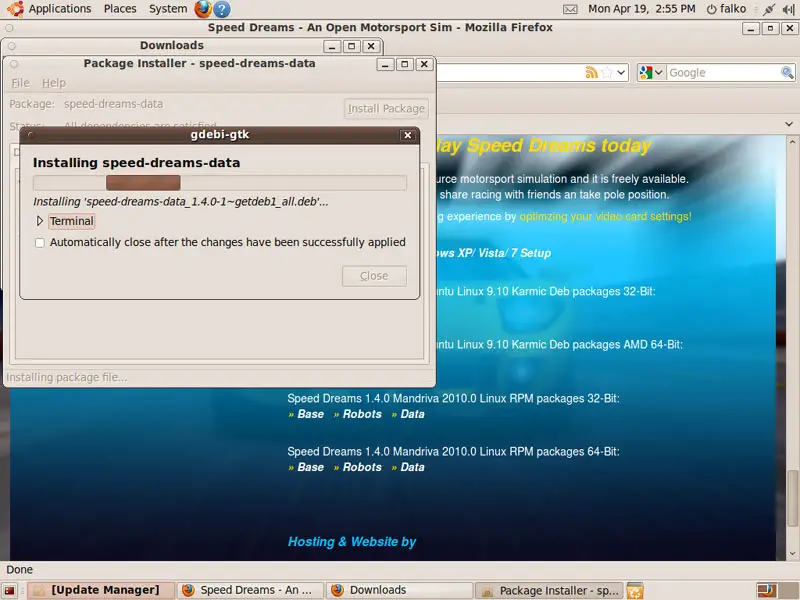Screen dimensions: 800x600
Task: Open the list-all-tabs dropdown arrow
Action: pyautogui.click(x=789, y=124)
